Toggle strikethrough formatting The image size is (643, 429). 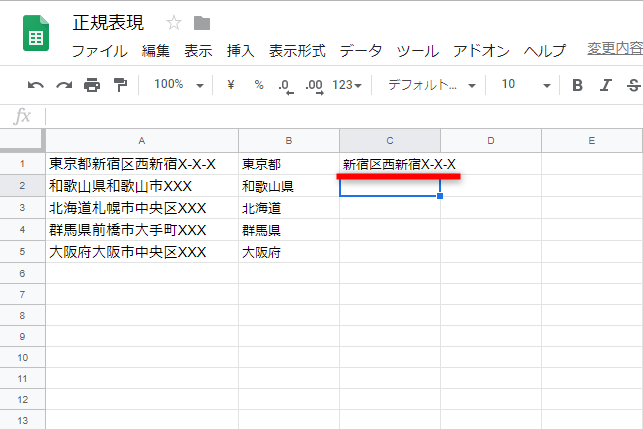pos(634,85)
